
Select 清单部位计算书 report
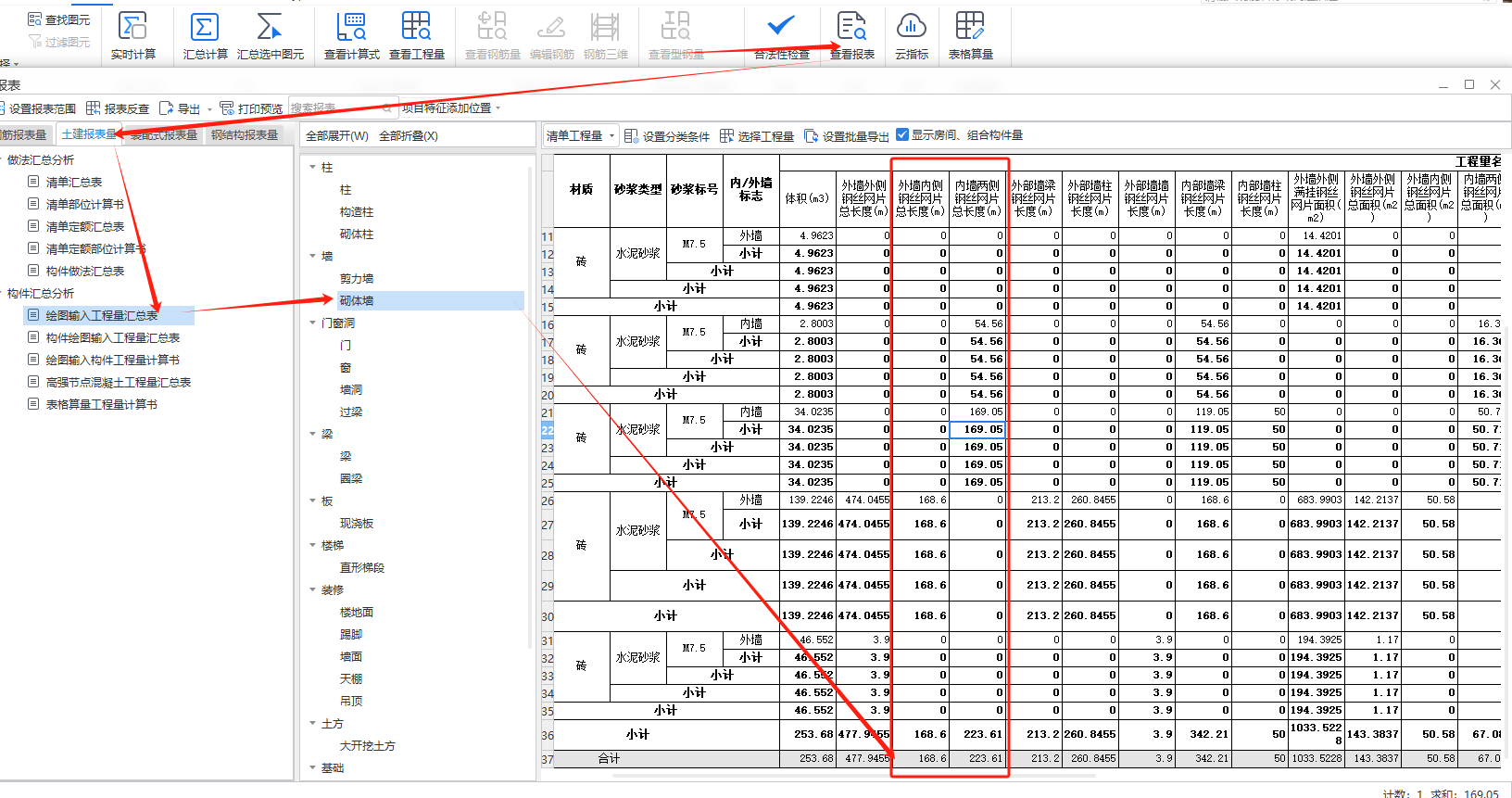[x=84, y=205]
